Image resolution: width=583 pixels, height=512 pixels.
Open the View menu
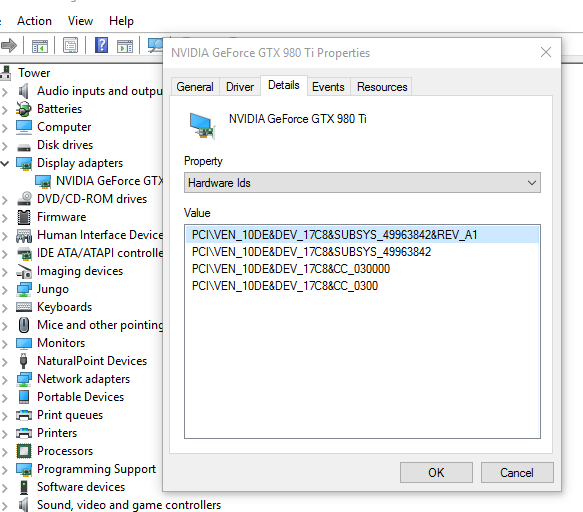[80, 21]
